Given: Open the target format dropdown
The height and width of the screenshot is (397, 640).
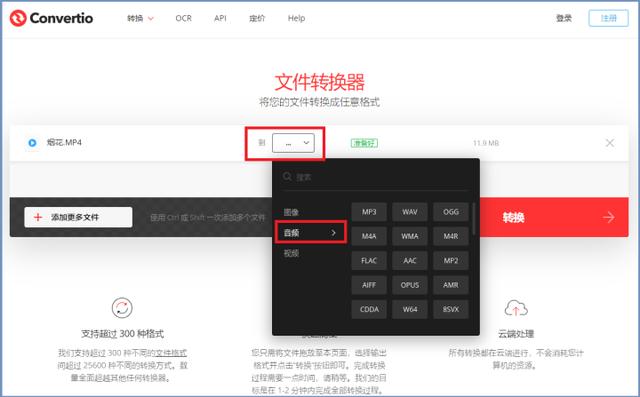Looking at the screenshot, I should [293, 143].
